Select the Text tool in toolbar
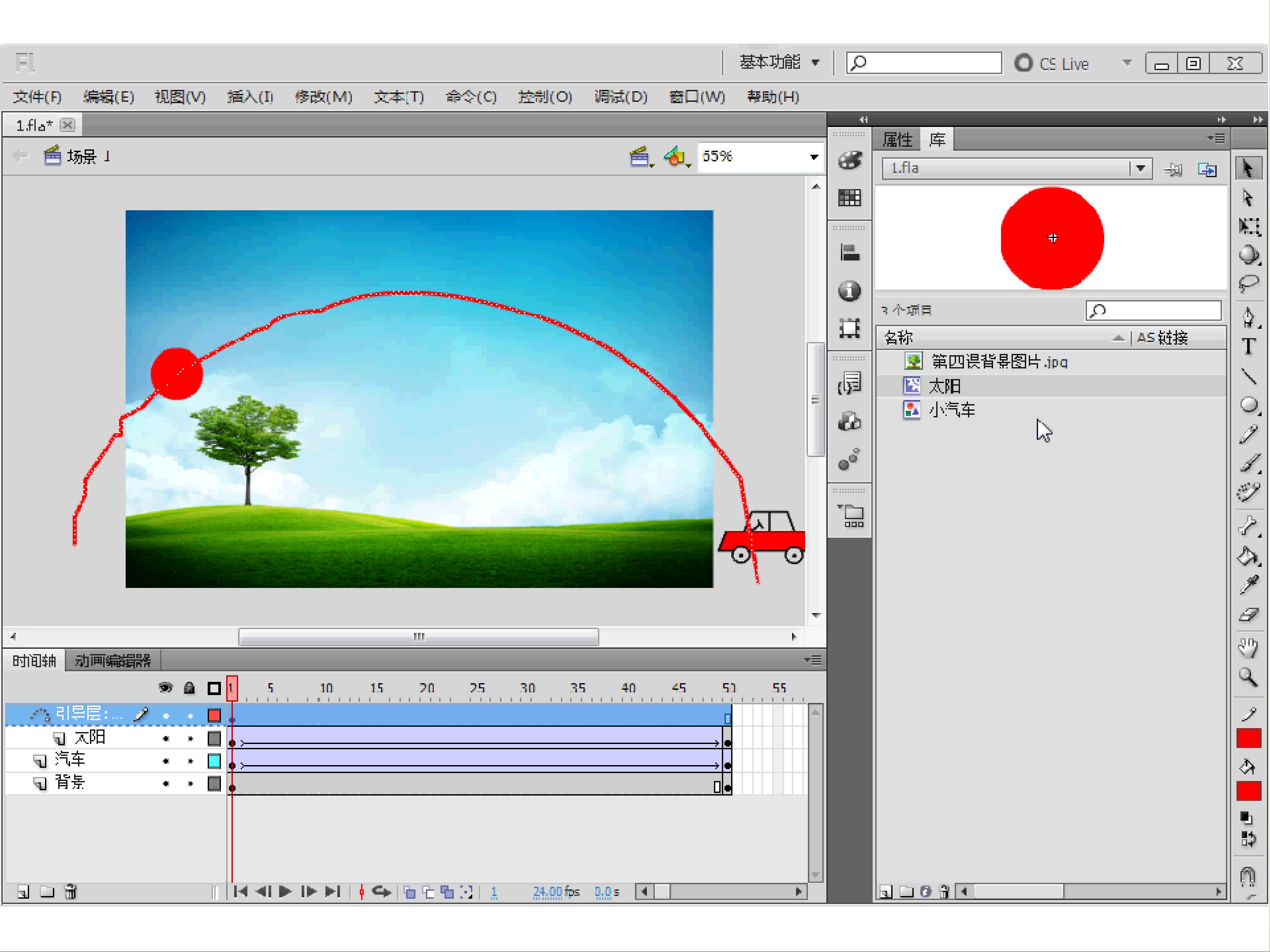 (1248, 346)
